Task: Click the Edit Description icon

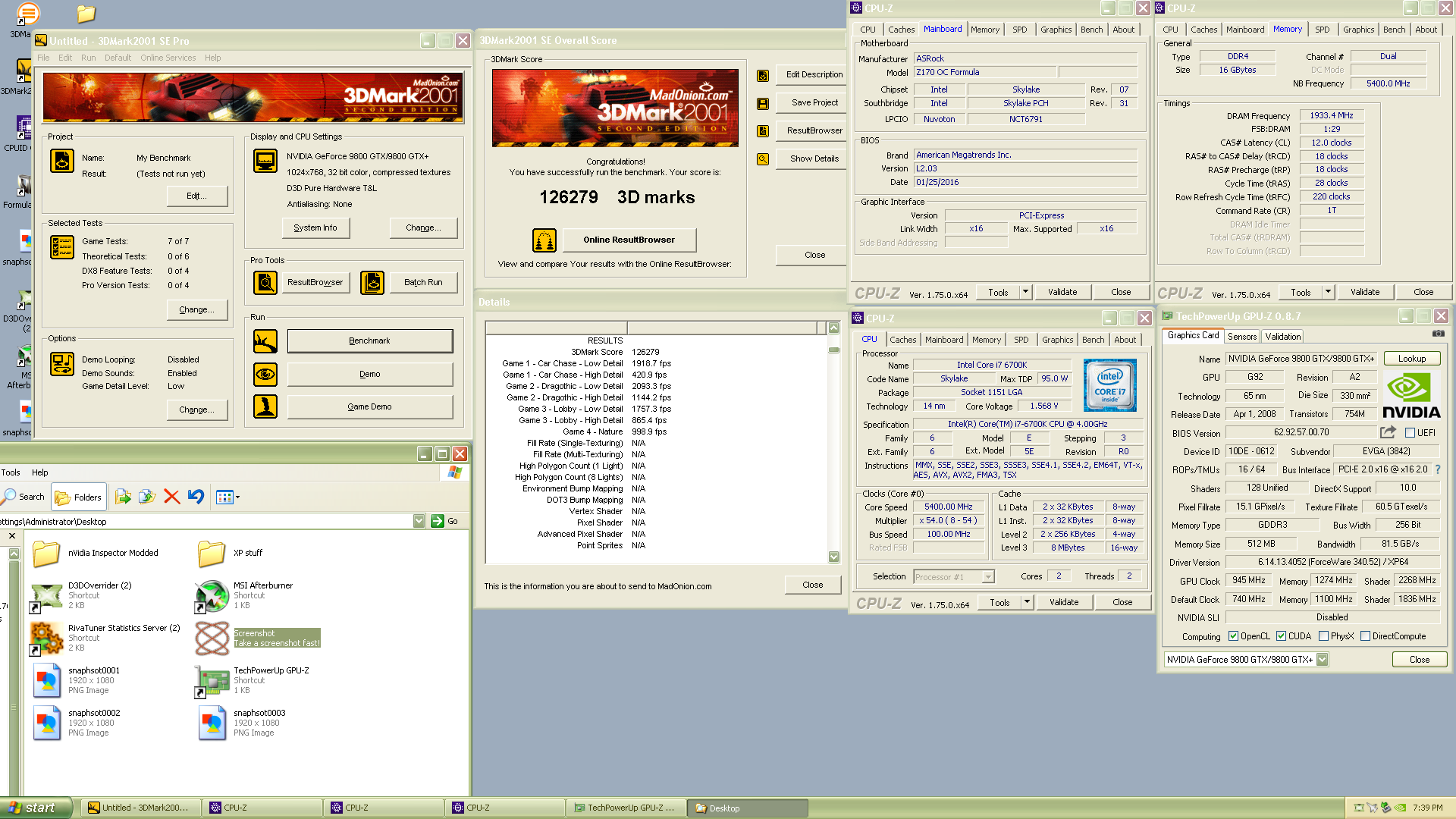Action: (763, 75)
